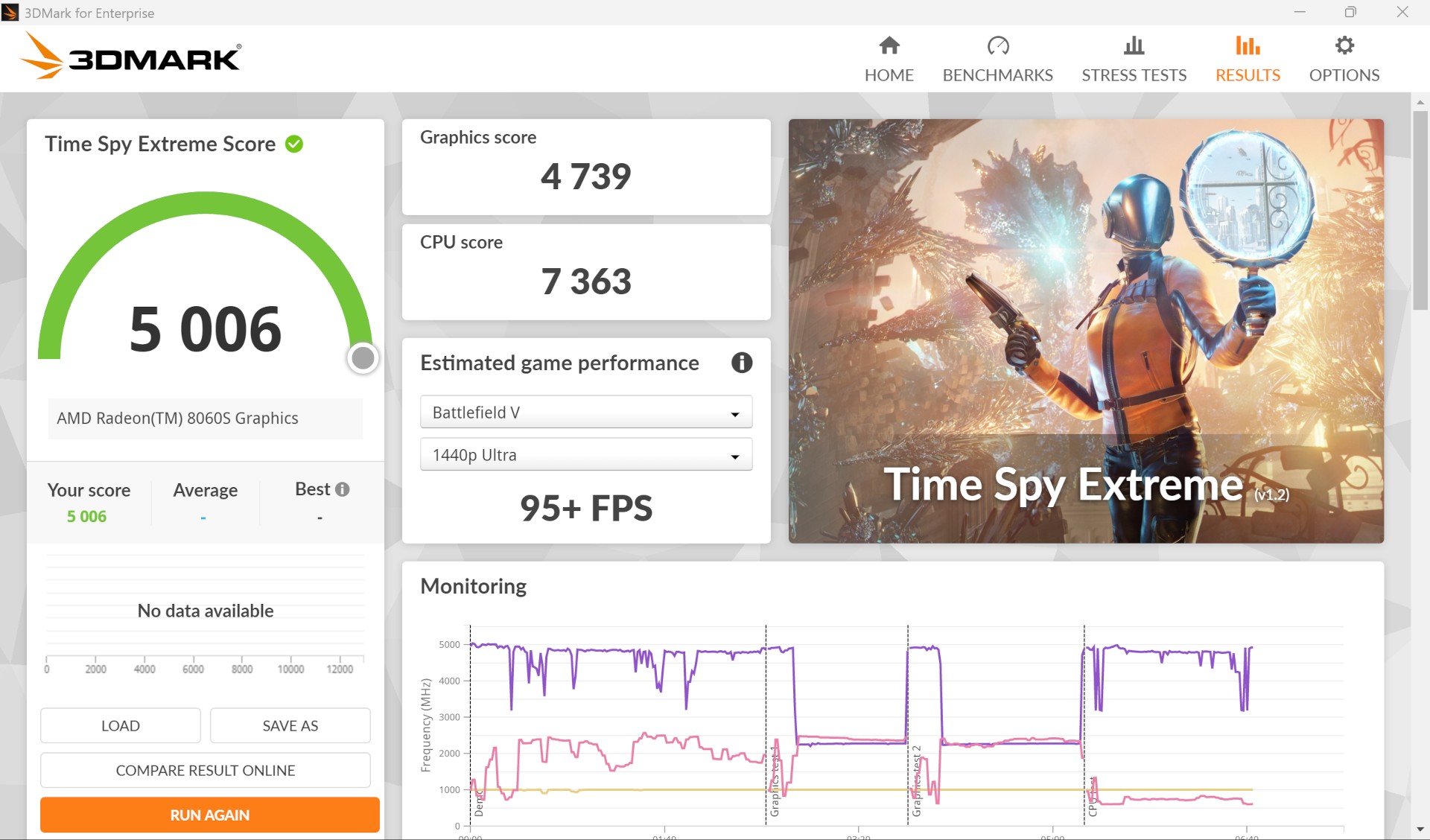Screen dimensions: 1430x840
Task: Open the Benchmarks gauge icon
Action: (x=997, y=46)
